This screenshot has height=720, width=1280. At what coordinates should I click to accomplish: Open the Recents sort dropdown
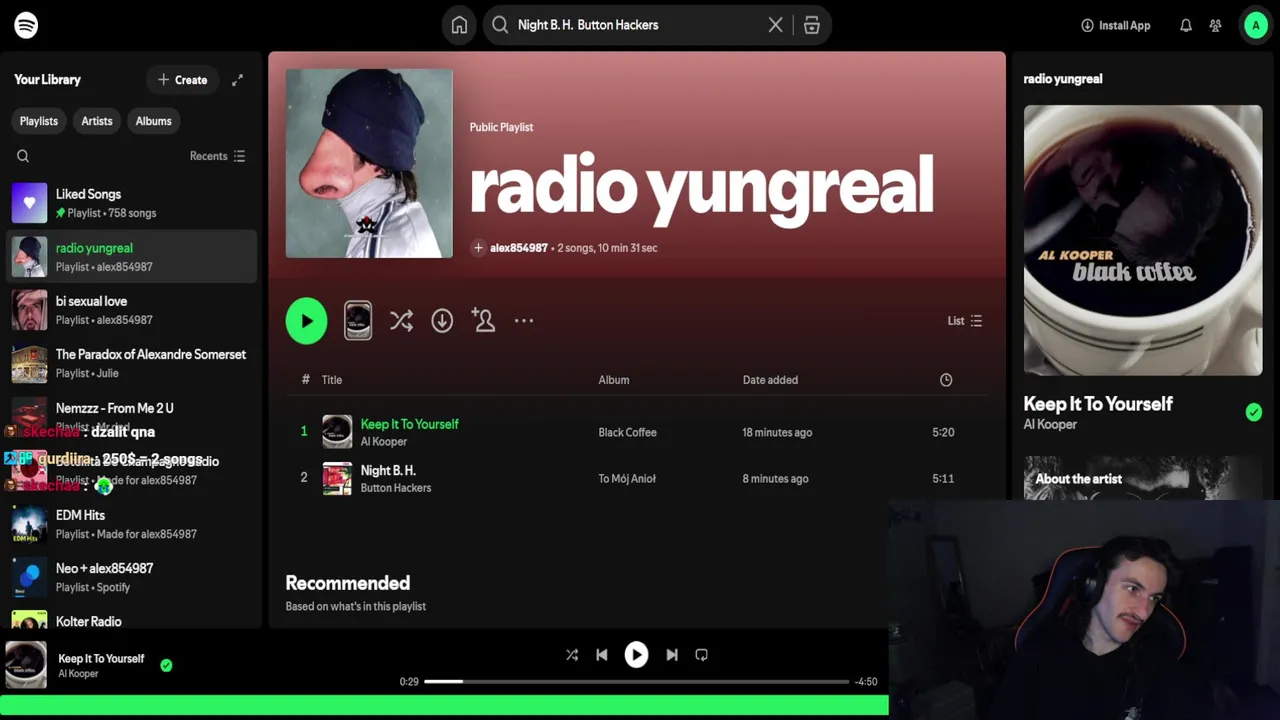[x=217, y=156]
